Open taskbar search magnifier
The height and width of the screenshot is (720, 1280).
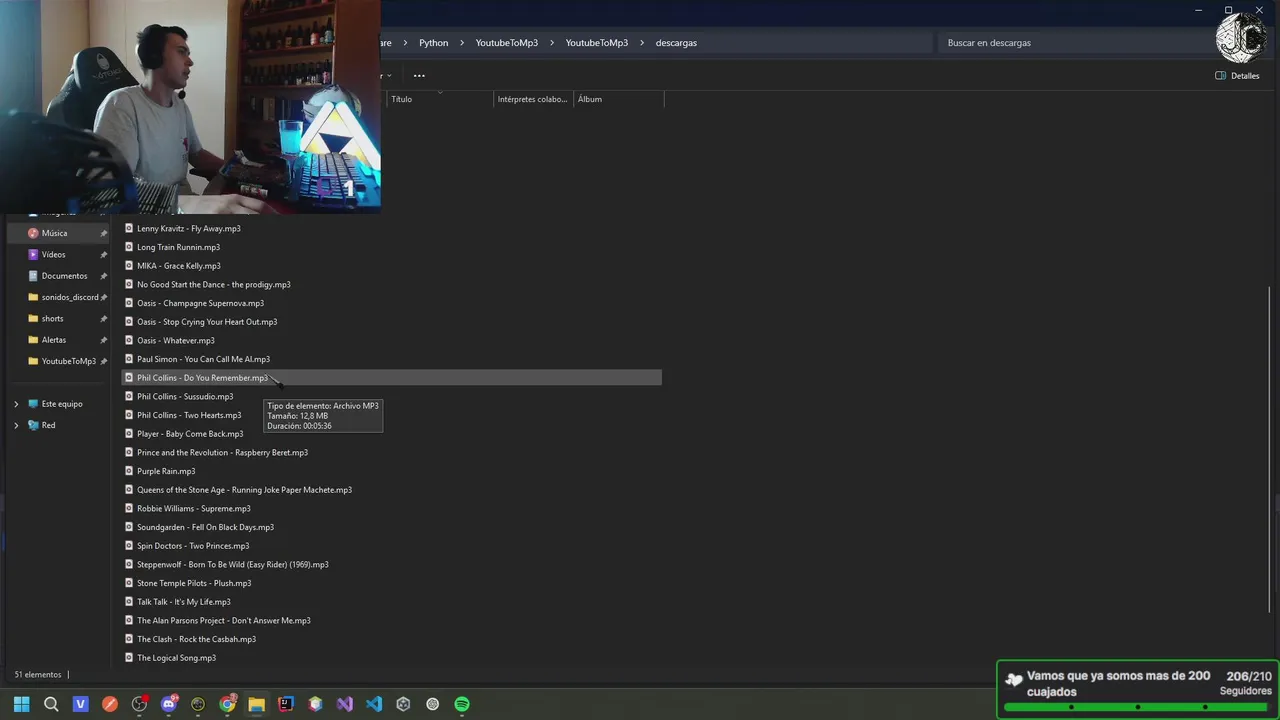(51, 704)
